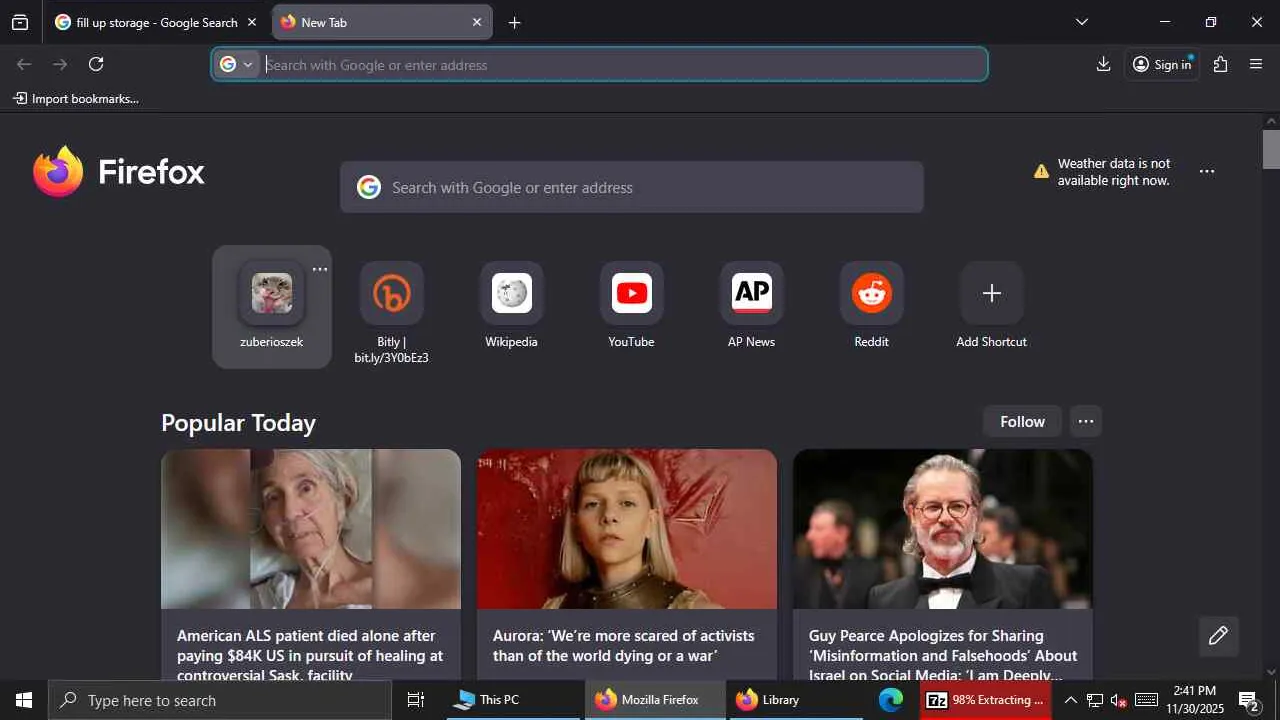Follow the Popular Today section

click(1022, 422)
